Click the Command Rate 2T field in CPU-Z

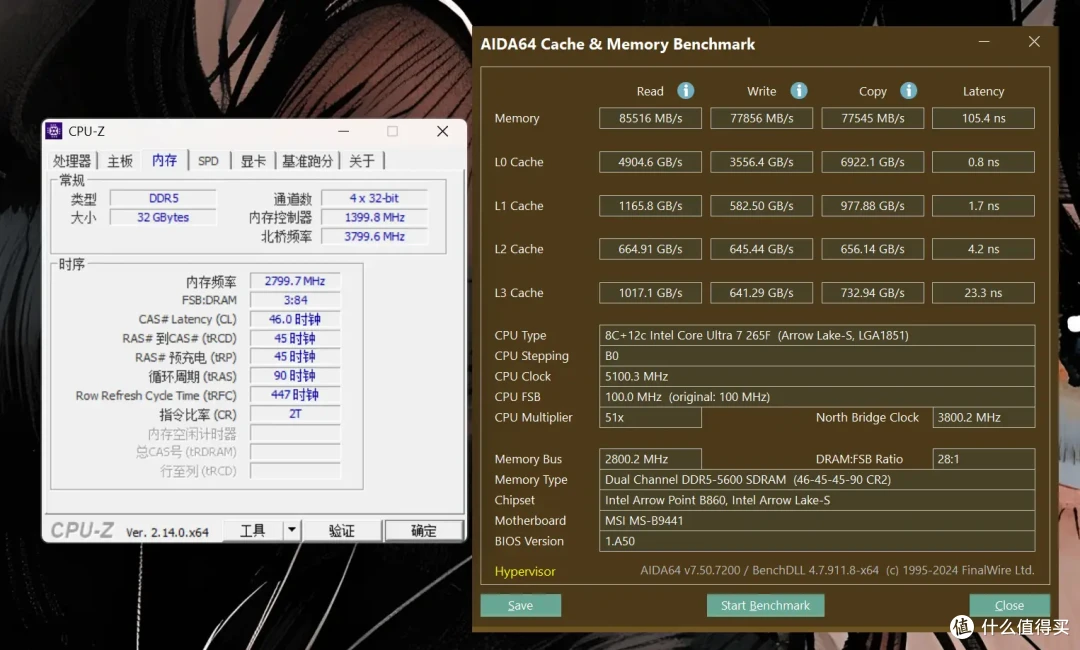pos(295,414)
